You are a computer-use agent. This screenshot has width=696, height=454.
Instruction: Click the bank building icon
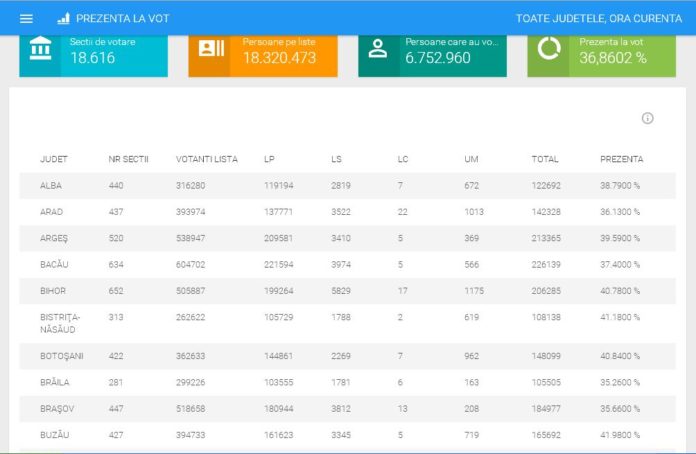click(x=41, y=50)
